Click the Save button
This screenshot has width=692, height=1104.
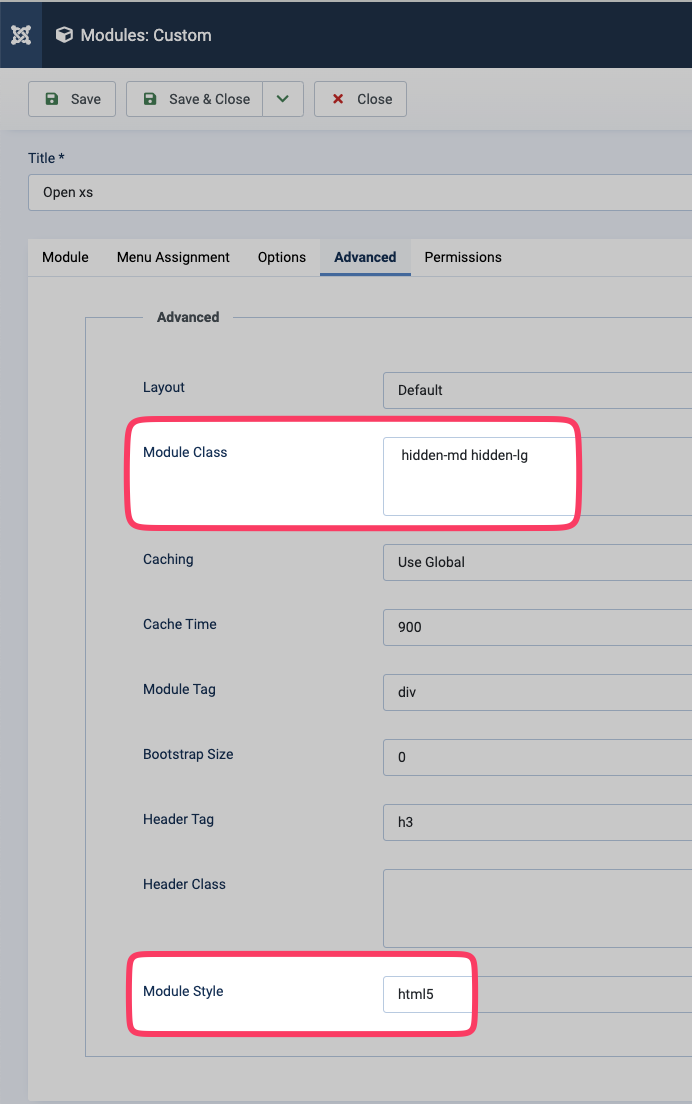click(72, 99)
